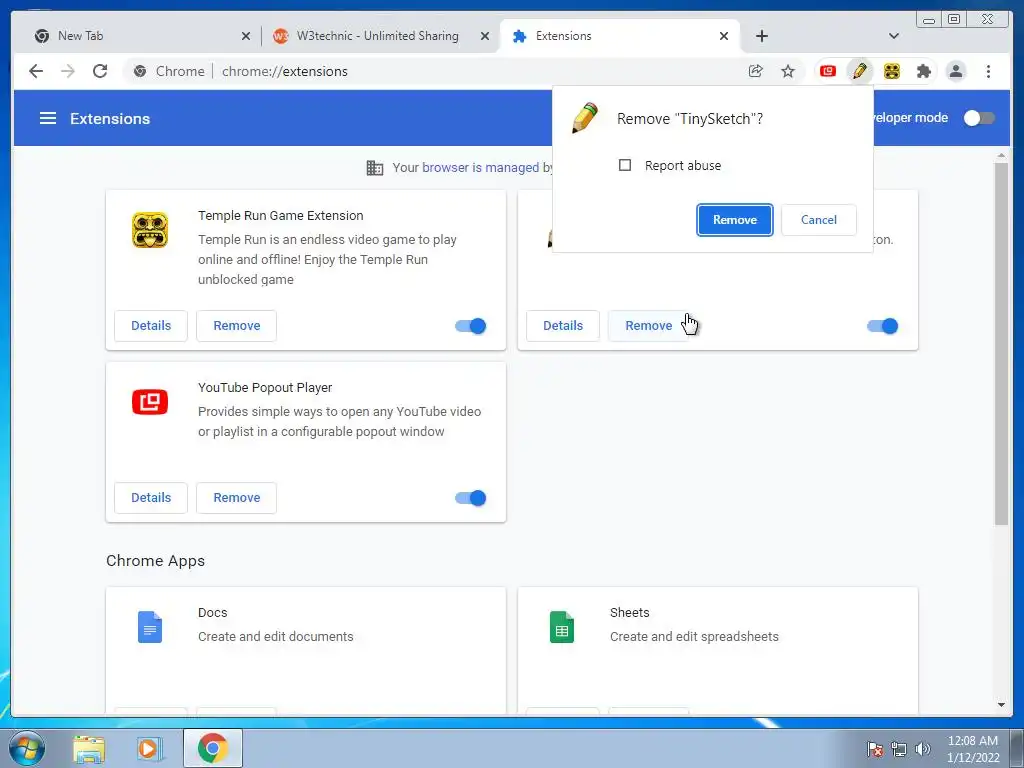This screenshot has height=768, width=1024.
Task: Remove the YouTube Popout Player extension
Action: [x=236, y=498]
